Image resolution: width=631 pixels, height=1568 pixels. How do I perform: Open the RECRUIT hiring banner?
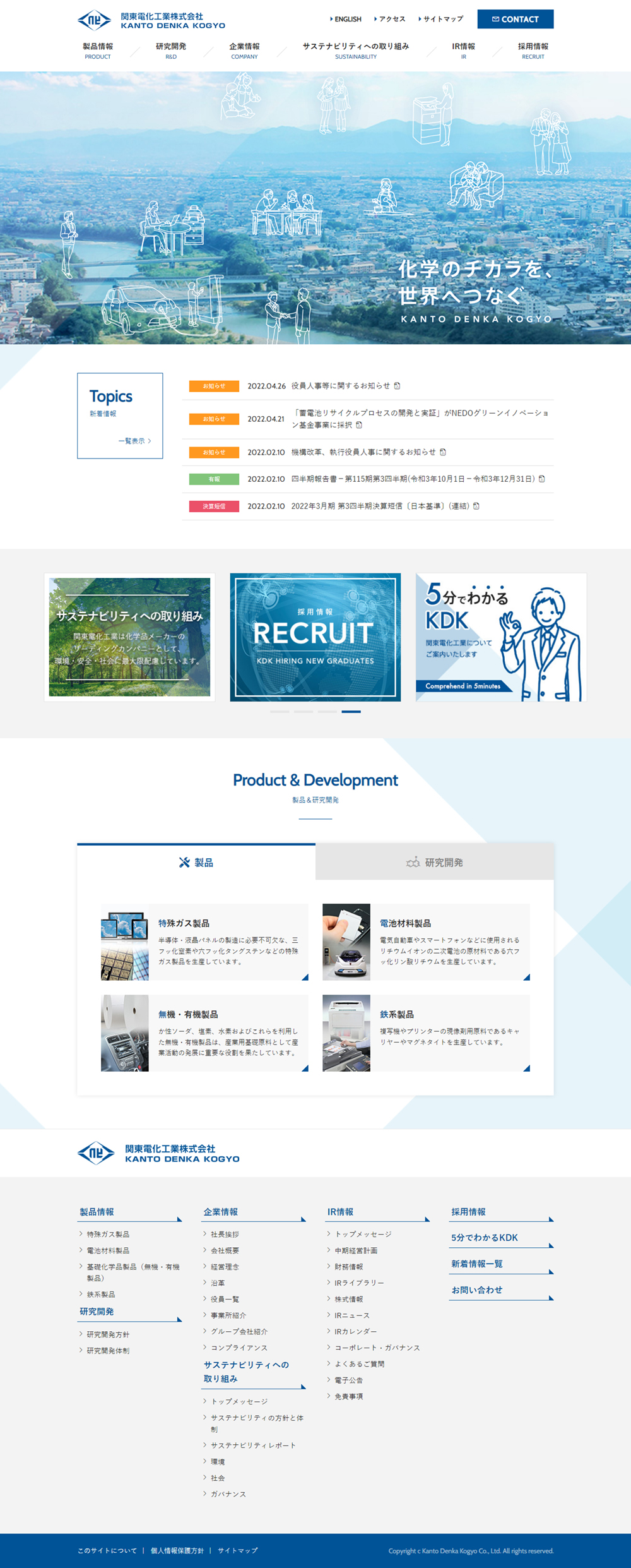point(315,637)
